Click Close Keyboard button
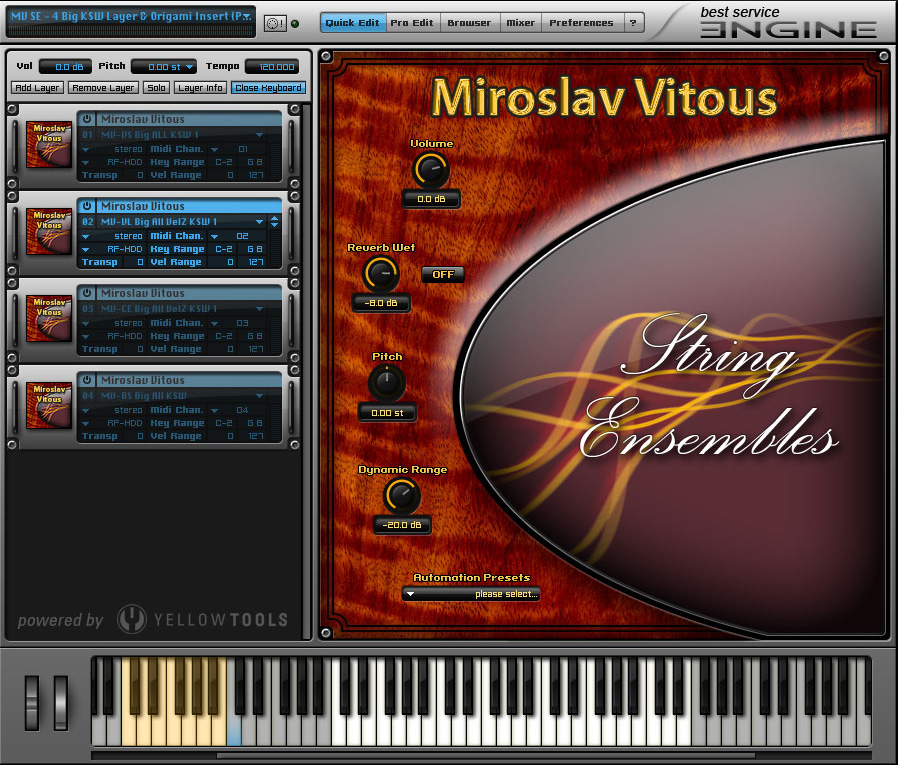The height and width of the screenshot is (765, 898). 268,88
